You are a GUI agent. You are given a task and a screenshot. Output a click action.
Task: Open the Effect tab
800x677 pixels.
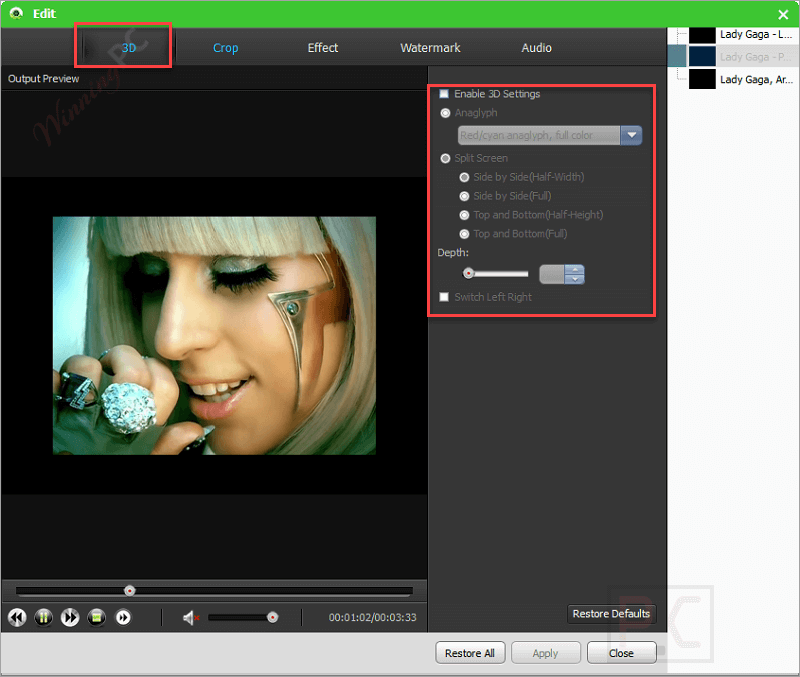click(322, 47)
